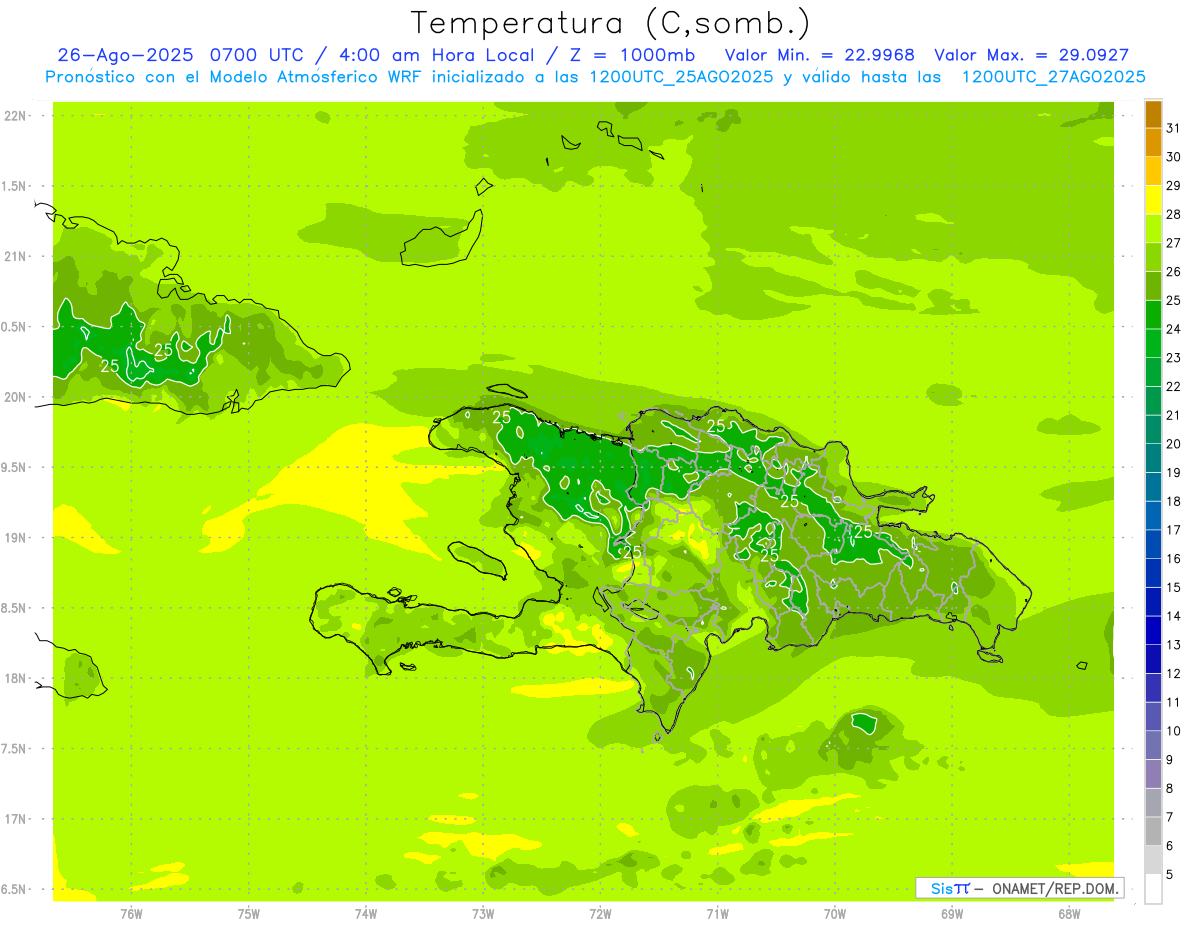Click the '19N' latitude axis label
Viewport: 1200px width, 927px height.
click(x=16, y=538)
